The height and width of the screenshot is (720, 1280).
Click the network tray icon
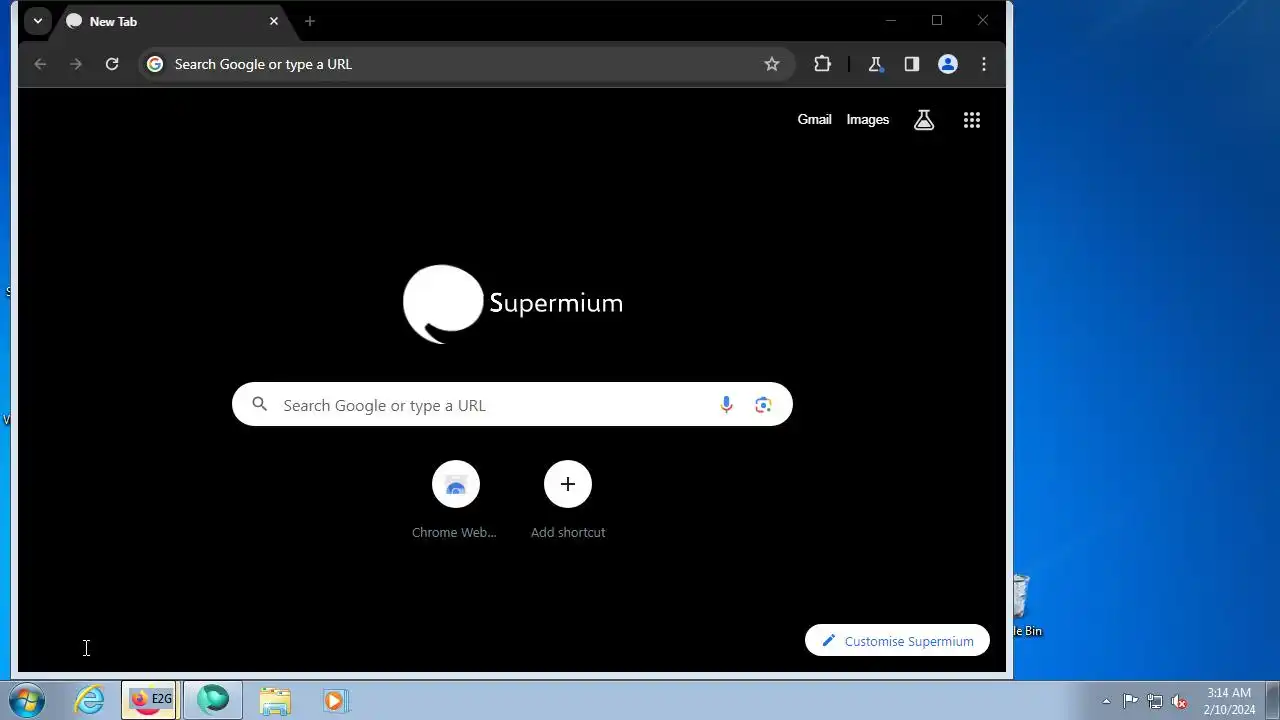click(x=1155, y=701)
